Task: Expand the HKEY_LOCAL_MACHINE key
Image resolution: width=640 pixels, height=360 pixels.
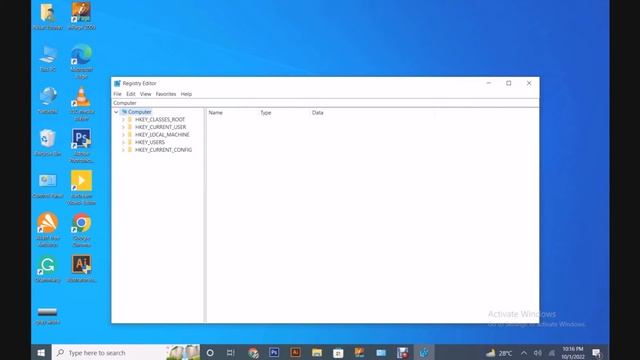Action: point(123,135)
